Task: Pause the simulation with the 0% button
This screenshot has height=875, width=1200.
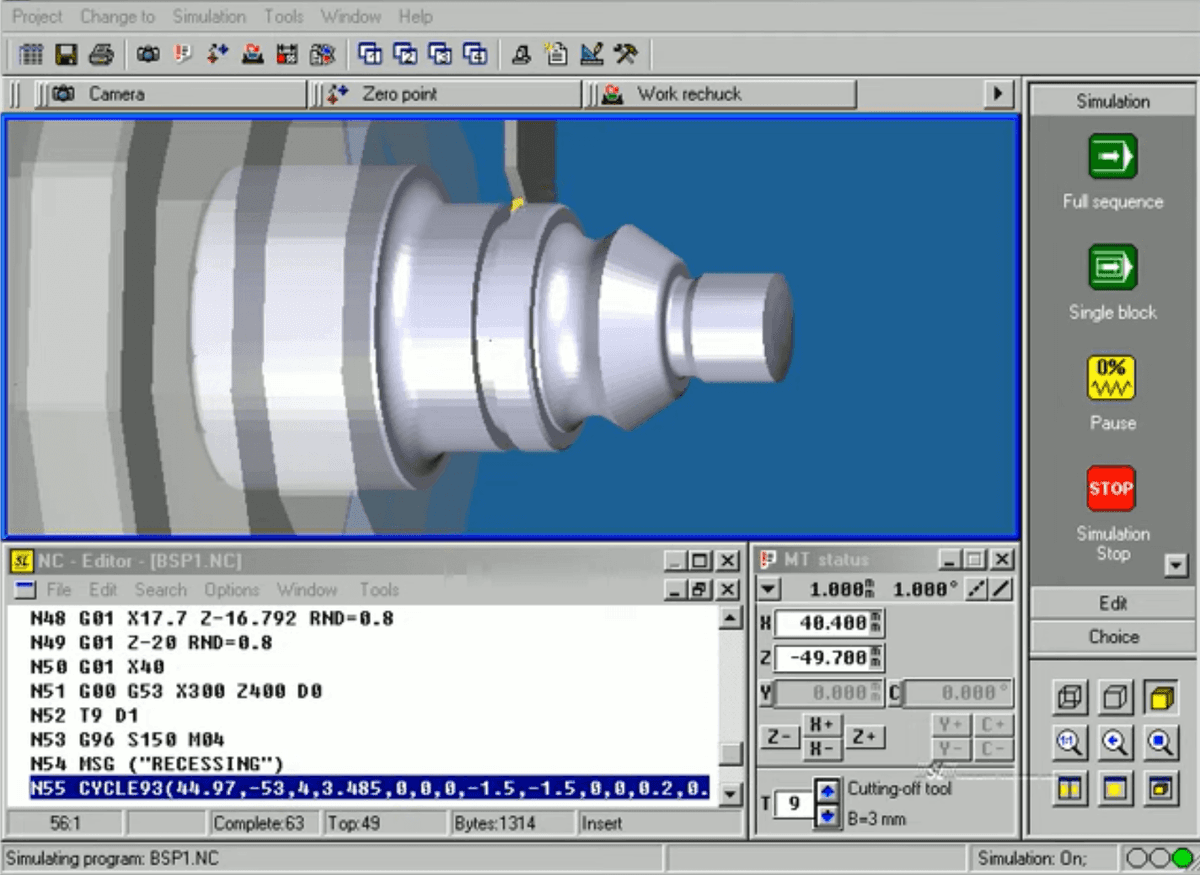Action: [x=1112, y=379]
